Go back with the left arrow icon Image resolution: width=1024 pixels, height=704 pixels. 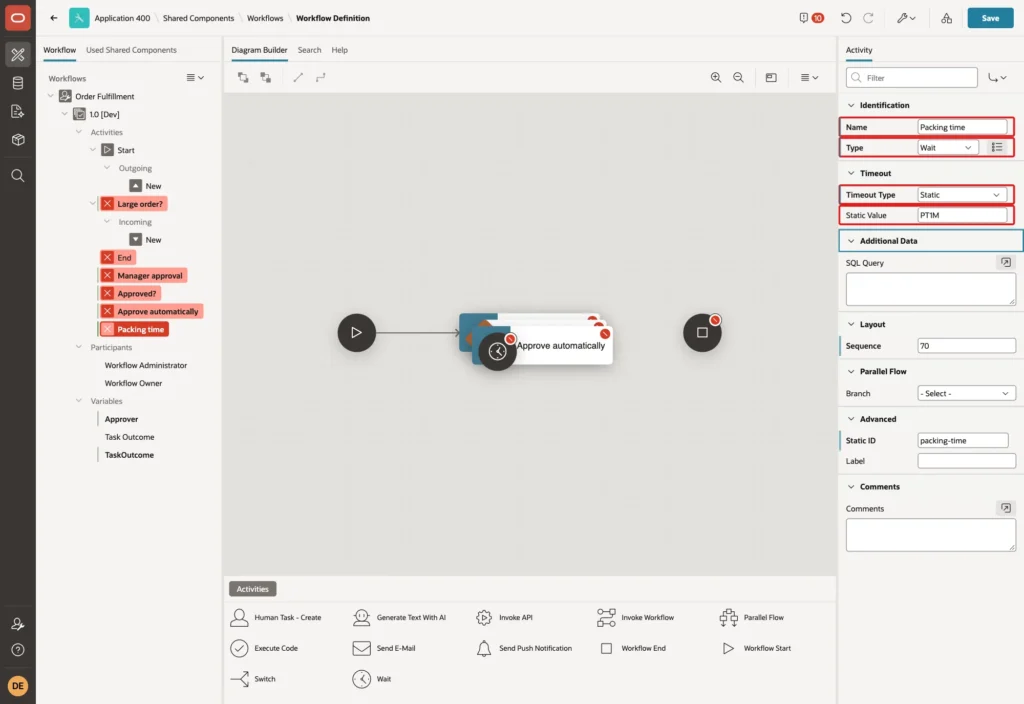(x=54, y=18)
